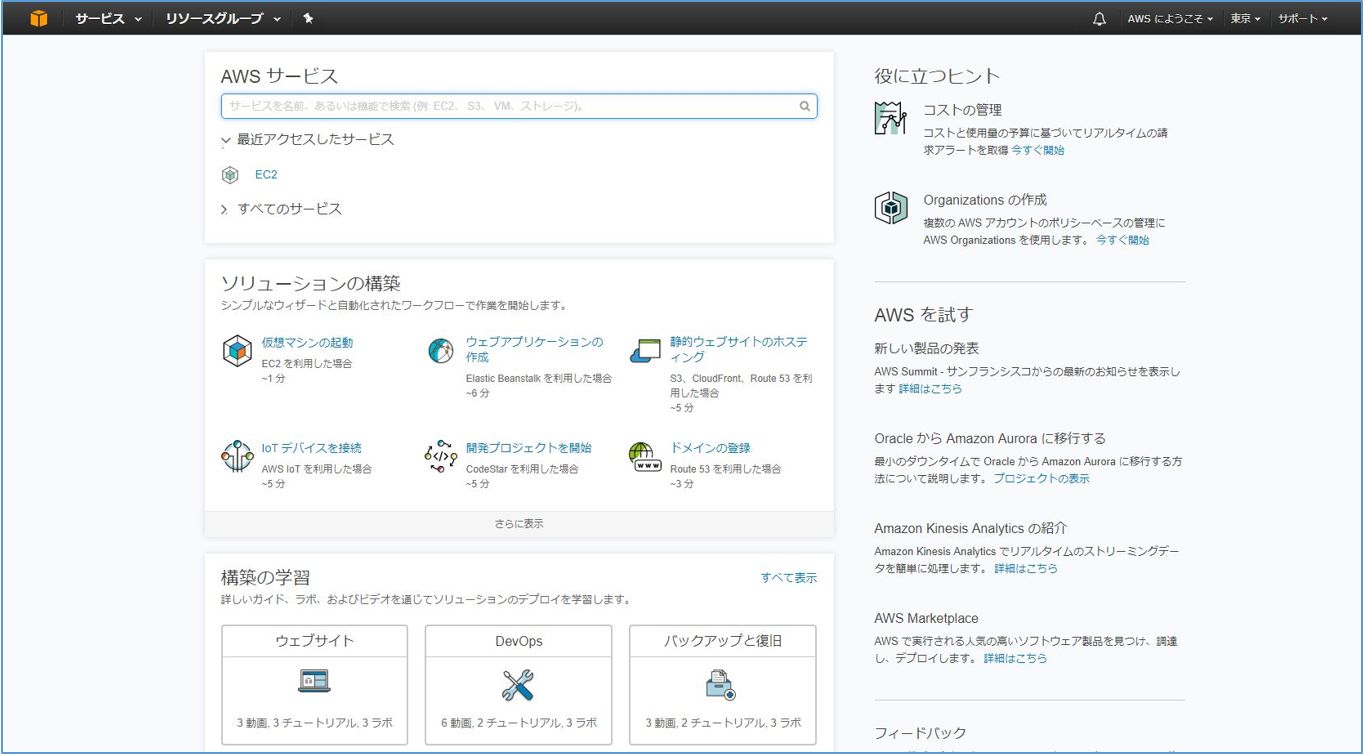Click the IoT device connection icon
Screen dimensions: 1364x755
point(237,456)
